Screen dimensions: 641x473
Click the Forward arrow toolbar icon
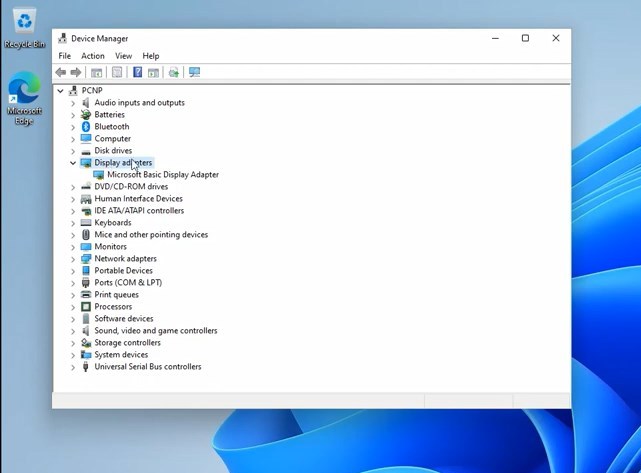tap(76, 73)
